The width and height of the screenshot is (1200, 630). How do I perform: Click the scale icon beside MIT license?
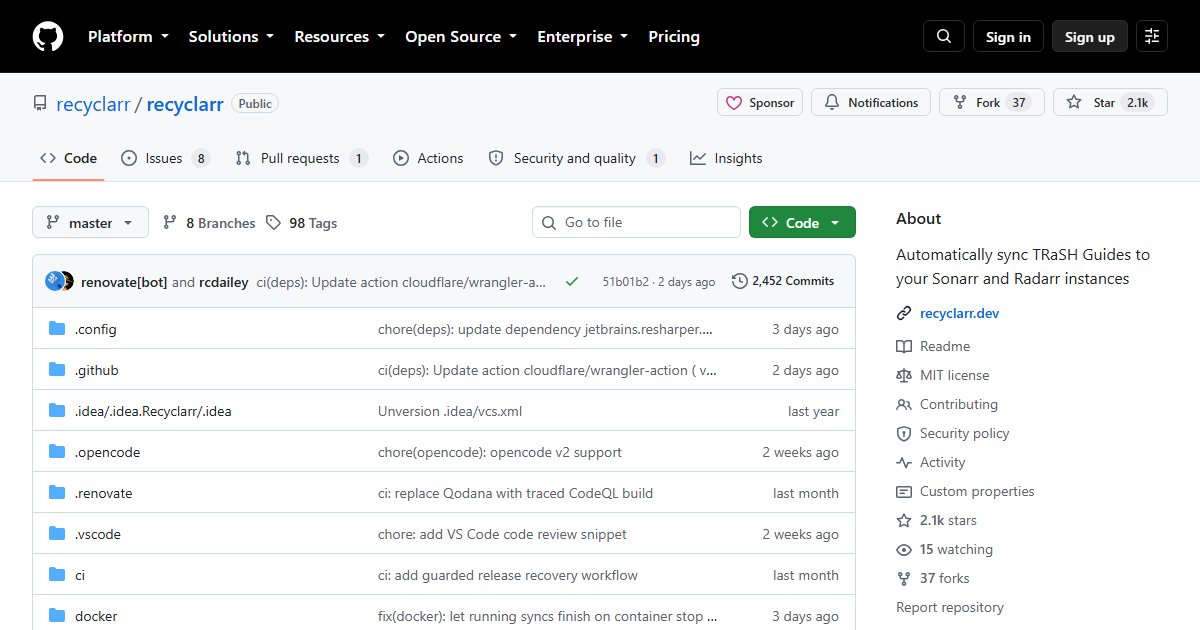click(x=904, y=375)
